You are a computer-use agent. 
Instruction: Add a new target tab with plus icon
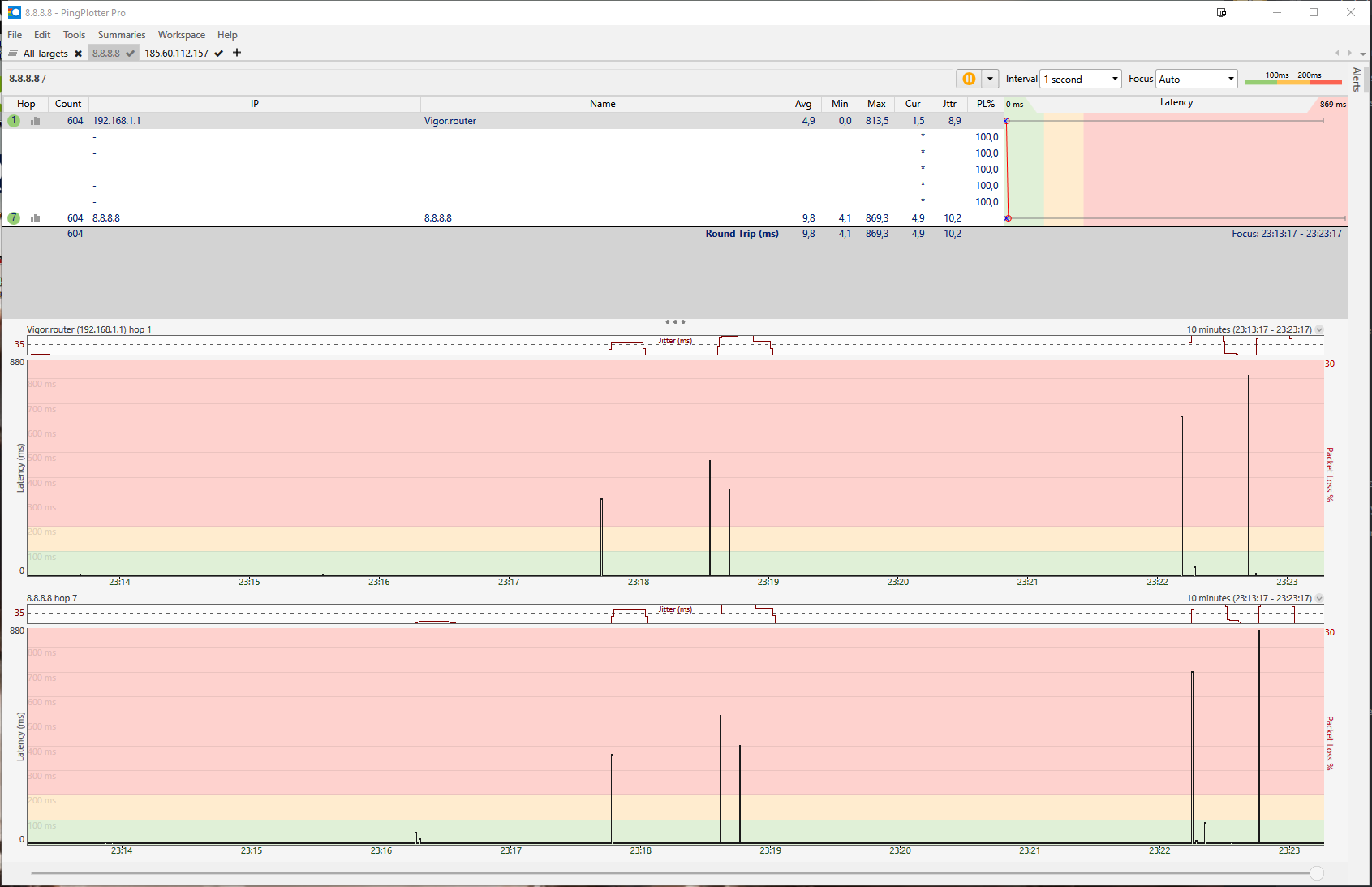237,53
